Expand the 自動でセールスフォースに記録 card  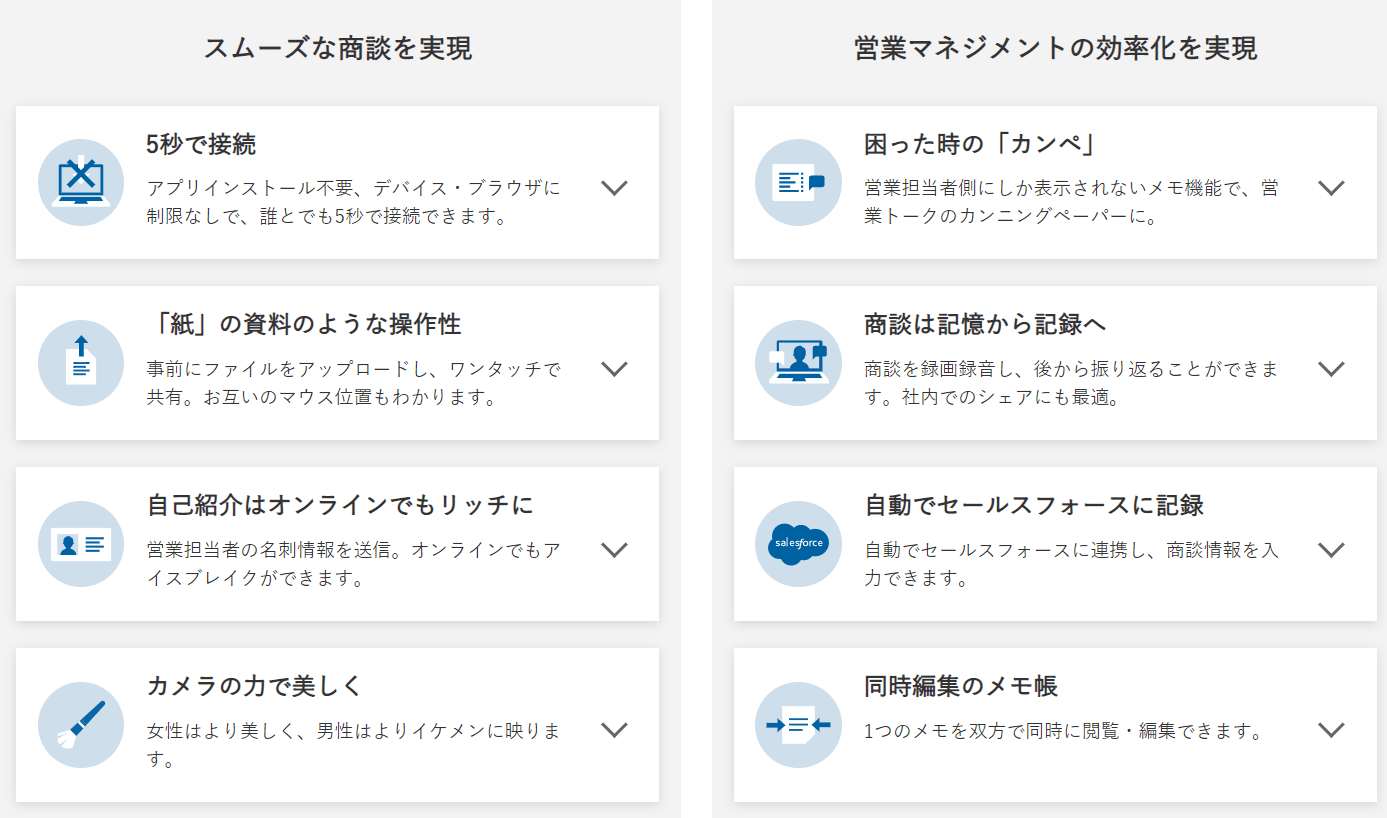[x=1331, y=549]
